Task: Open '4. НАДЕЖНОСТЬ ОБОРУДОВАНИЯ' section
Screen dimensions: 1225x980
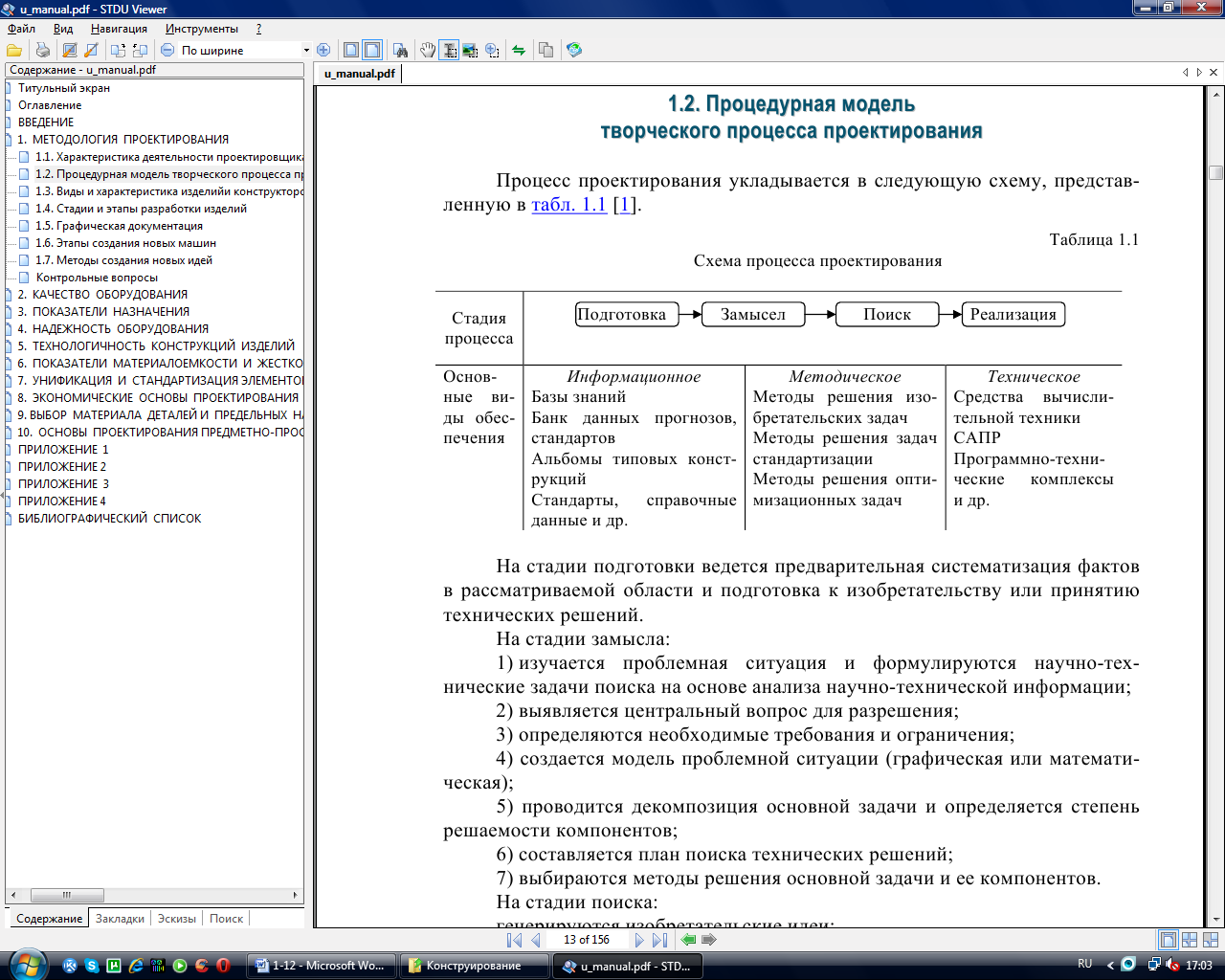Action: (x=113, y=329)
